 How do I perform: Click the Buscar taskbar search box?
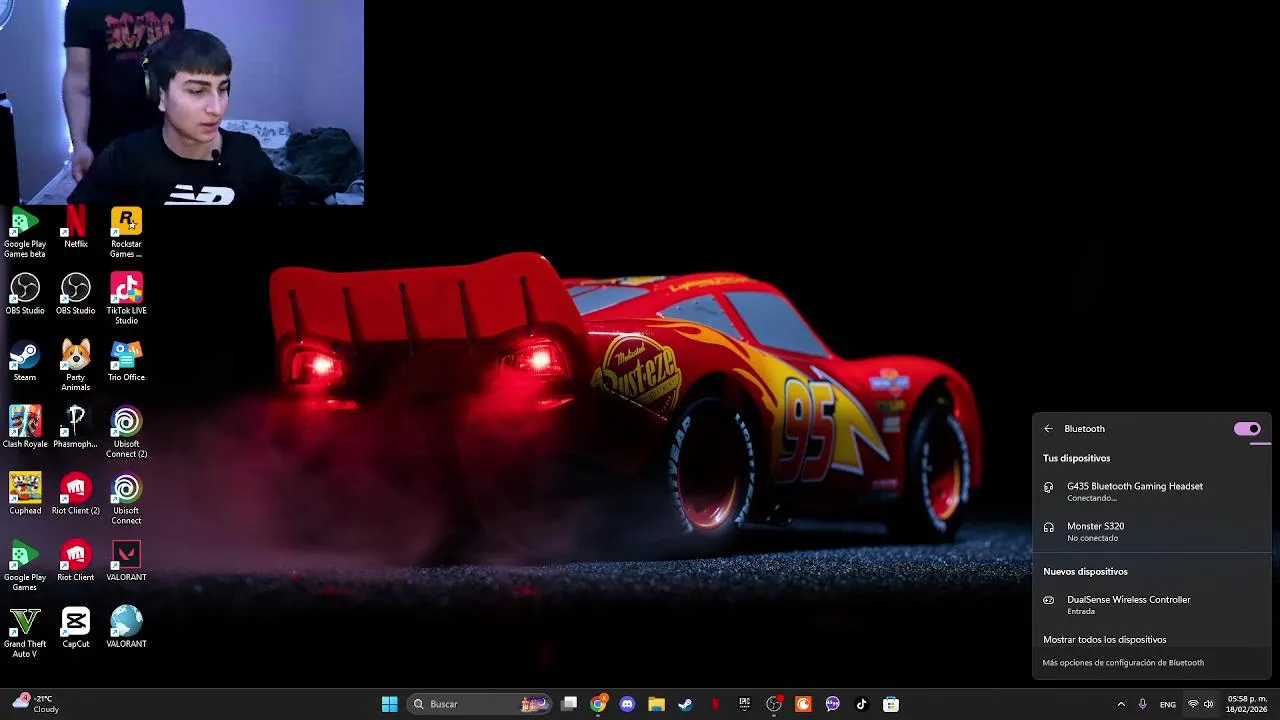coord(480,704)
